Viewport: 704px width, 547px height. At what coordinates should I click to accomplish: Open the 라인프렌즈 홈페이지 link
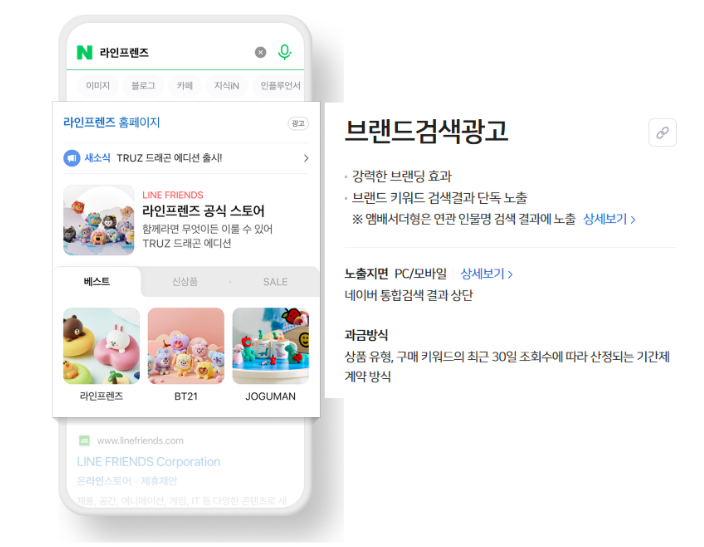pos(111,122)
